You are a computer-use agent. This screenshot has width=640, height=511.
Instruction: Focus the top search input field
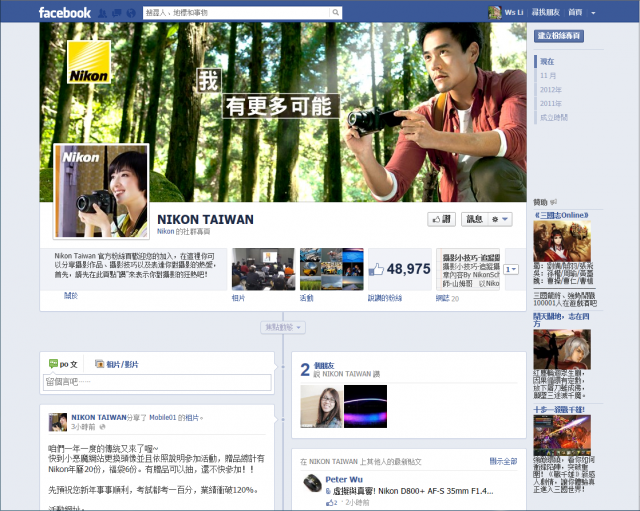[x=236, y=13]
